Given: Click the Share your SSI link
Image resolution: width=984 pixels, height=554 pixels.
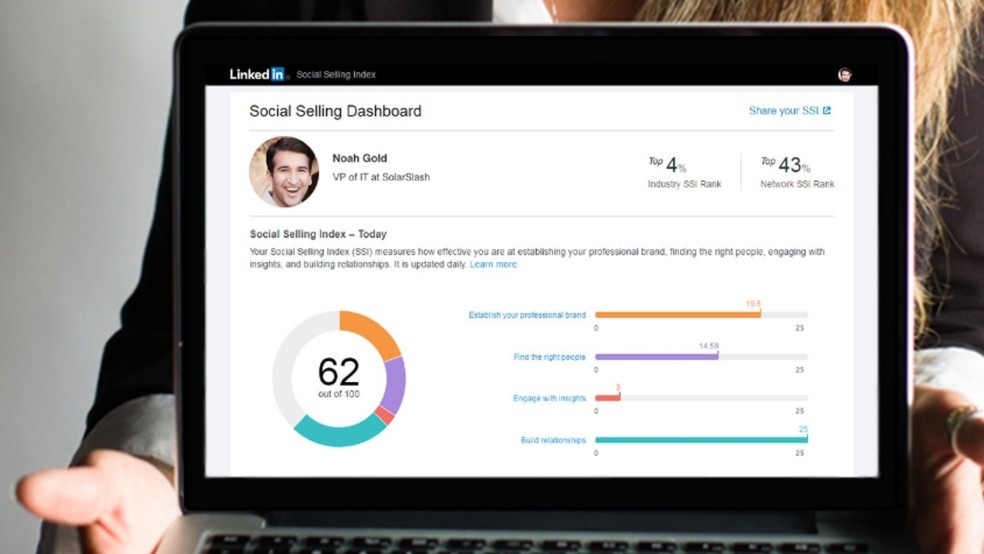Looking at the screenshot, I should pyautogui.click(x=789, y=110).
